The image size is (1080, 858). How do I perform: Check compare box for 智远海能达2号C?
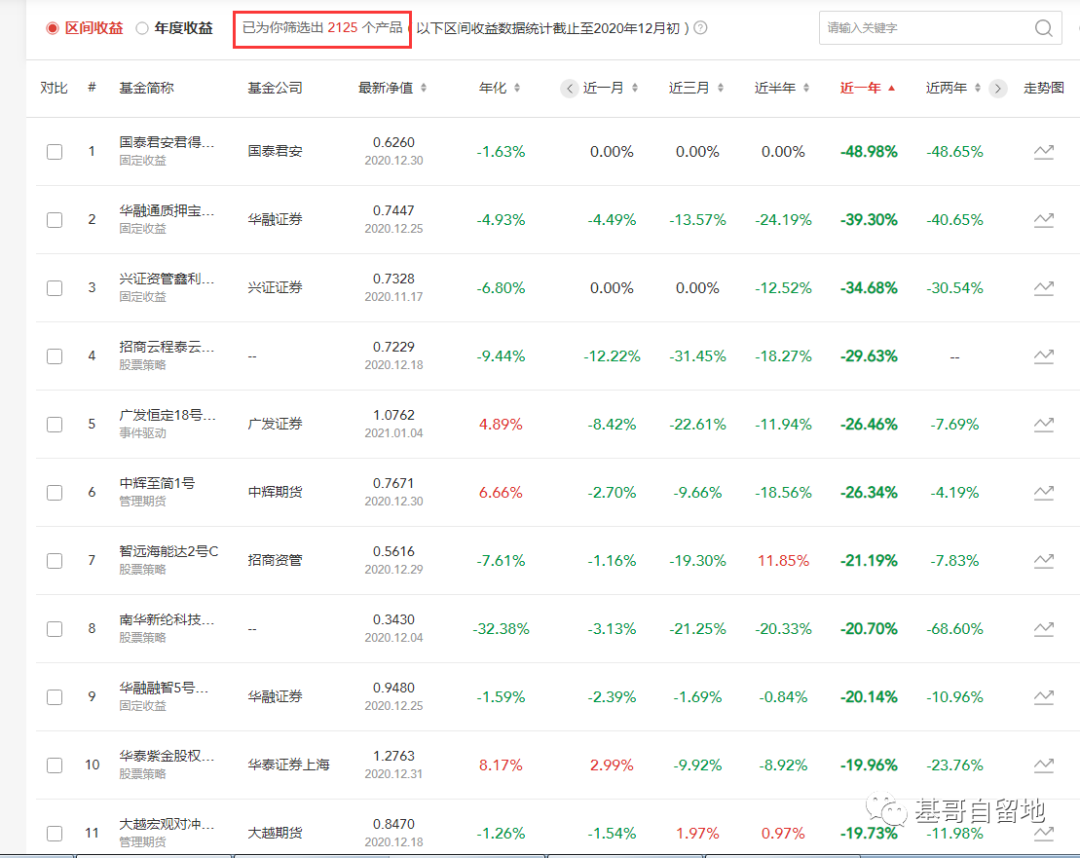coord(54,561)
